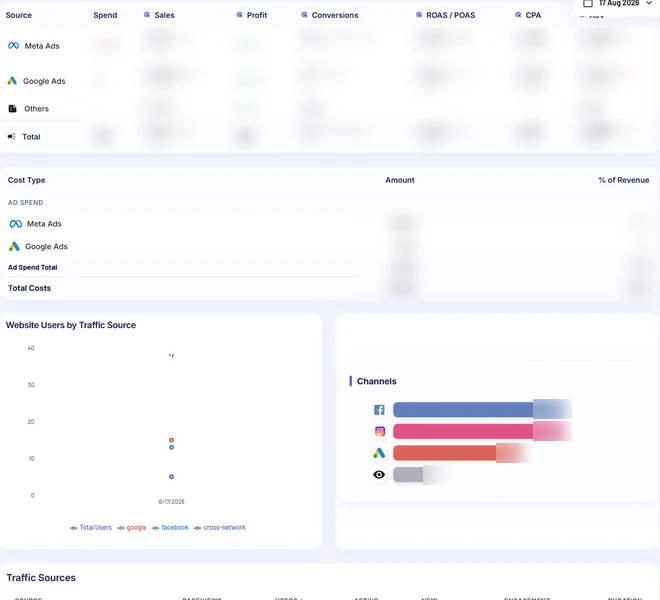
Task: Click the Total row label
Action: 31,137
